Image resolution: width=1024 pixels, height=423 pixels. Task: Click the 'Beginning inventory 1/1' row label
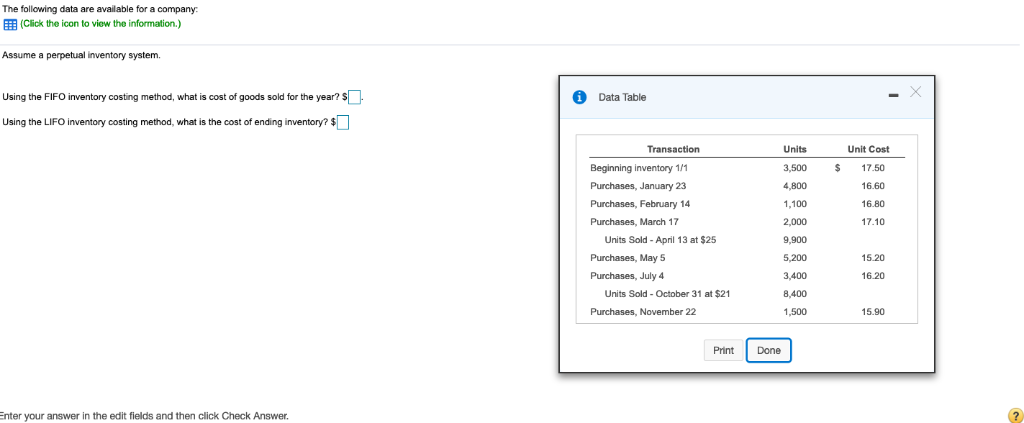639,168
